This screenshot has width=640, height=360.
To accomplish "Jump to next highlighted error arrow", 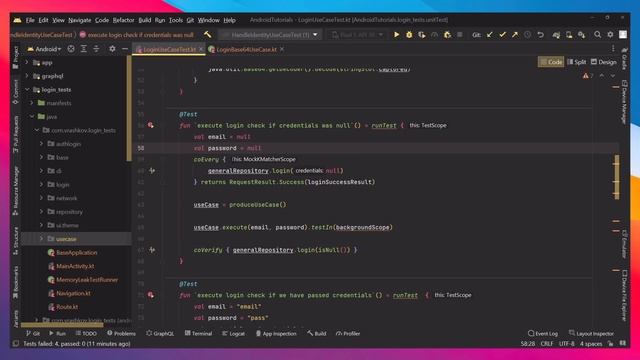I will pyautogui.click(x=613, y=76).
